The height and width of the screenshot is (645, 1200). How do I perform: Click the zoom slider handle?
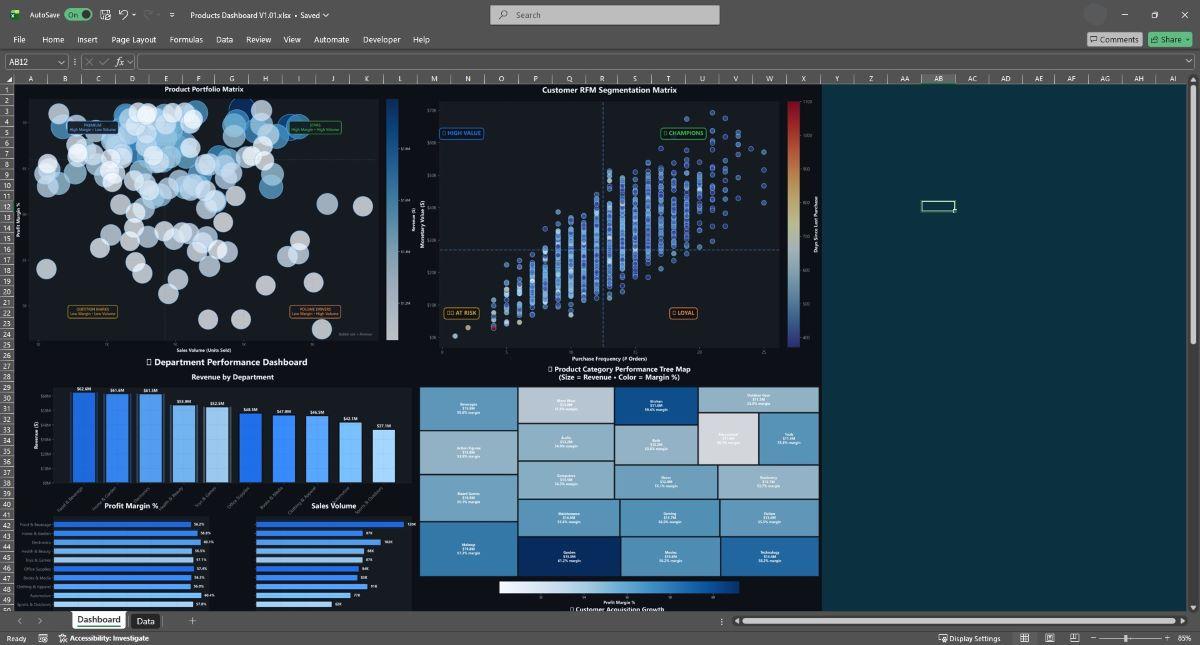pyautogui.click(x=1126, y=638)
